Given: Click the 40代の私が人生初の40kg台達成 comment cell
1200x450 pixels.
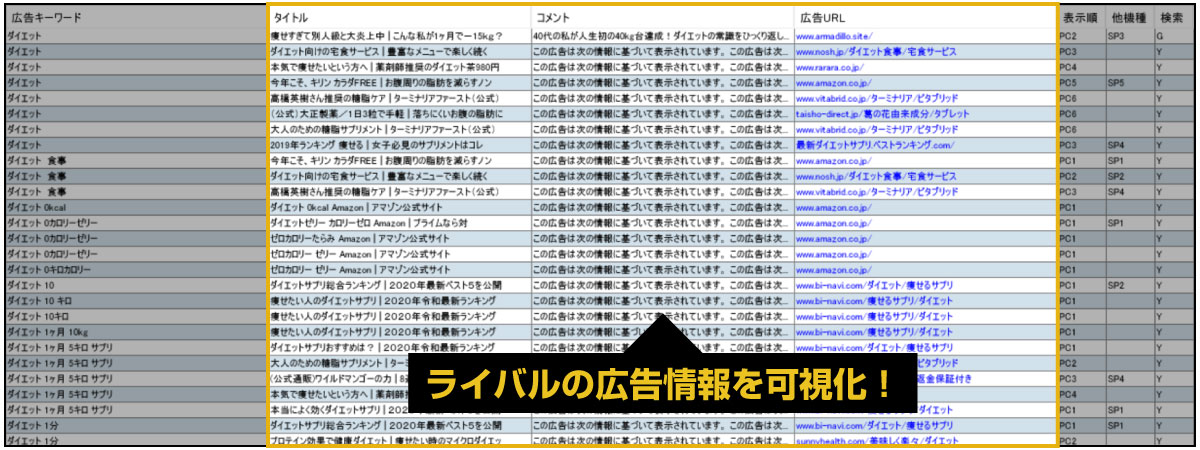Looking at the screenshot, I should (x=660, y=36).
